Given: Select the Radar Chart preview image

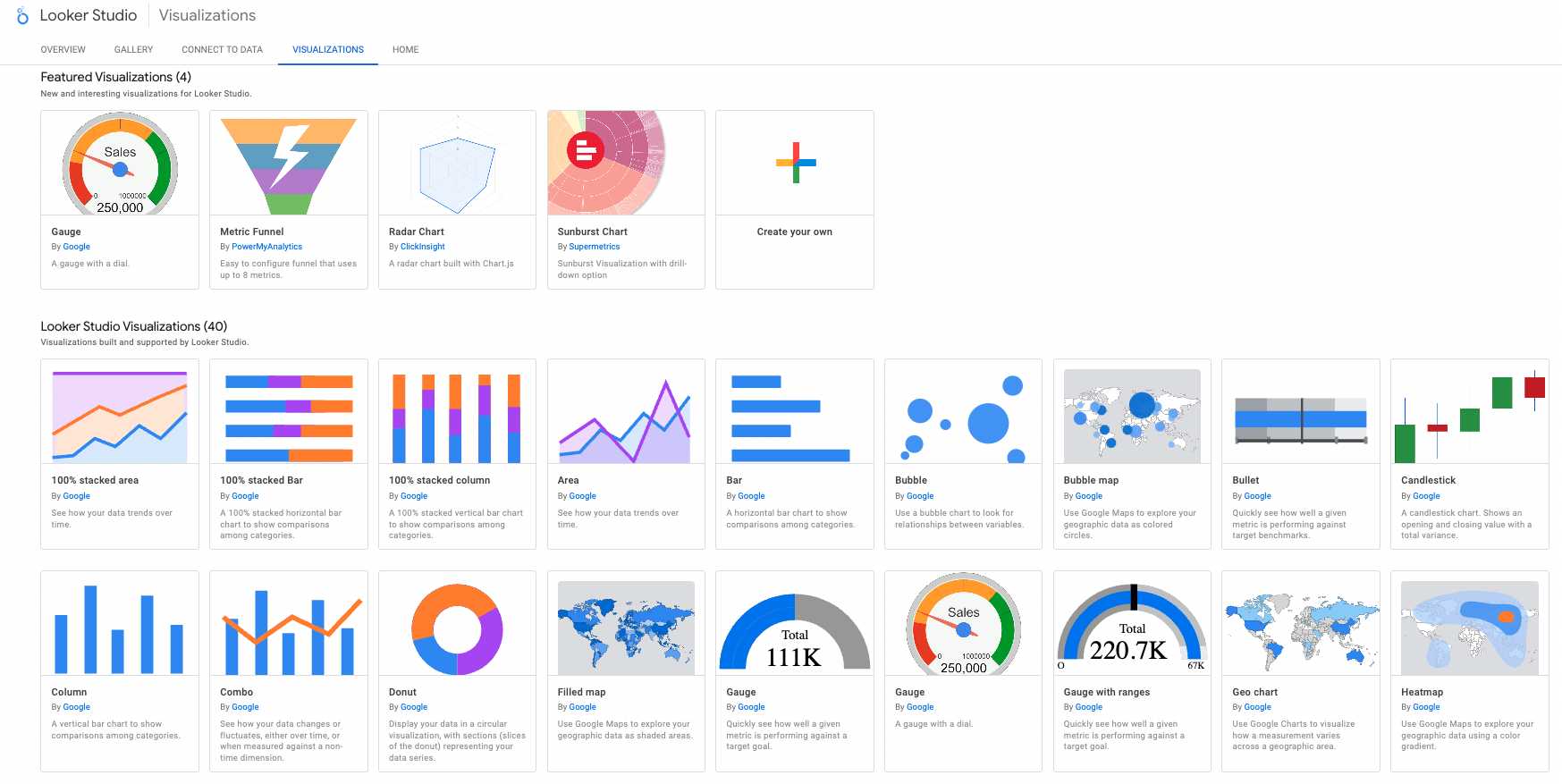Looking at the screenshot, I should coord(457,163).
